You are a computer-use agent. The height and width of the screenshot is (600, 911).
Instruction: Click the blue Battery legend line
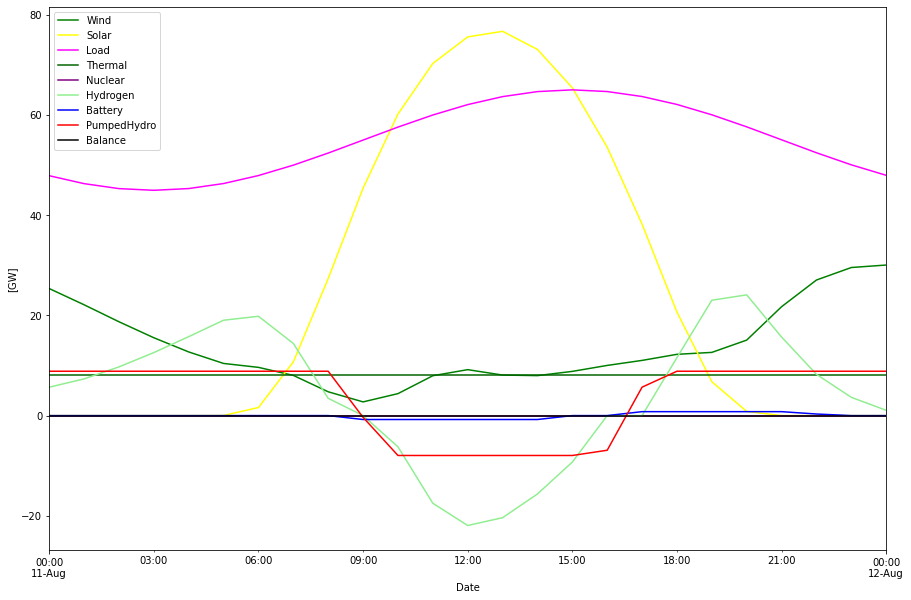(68, 110)
